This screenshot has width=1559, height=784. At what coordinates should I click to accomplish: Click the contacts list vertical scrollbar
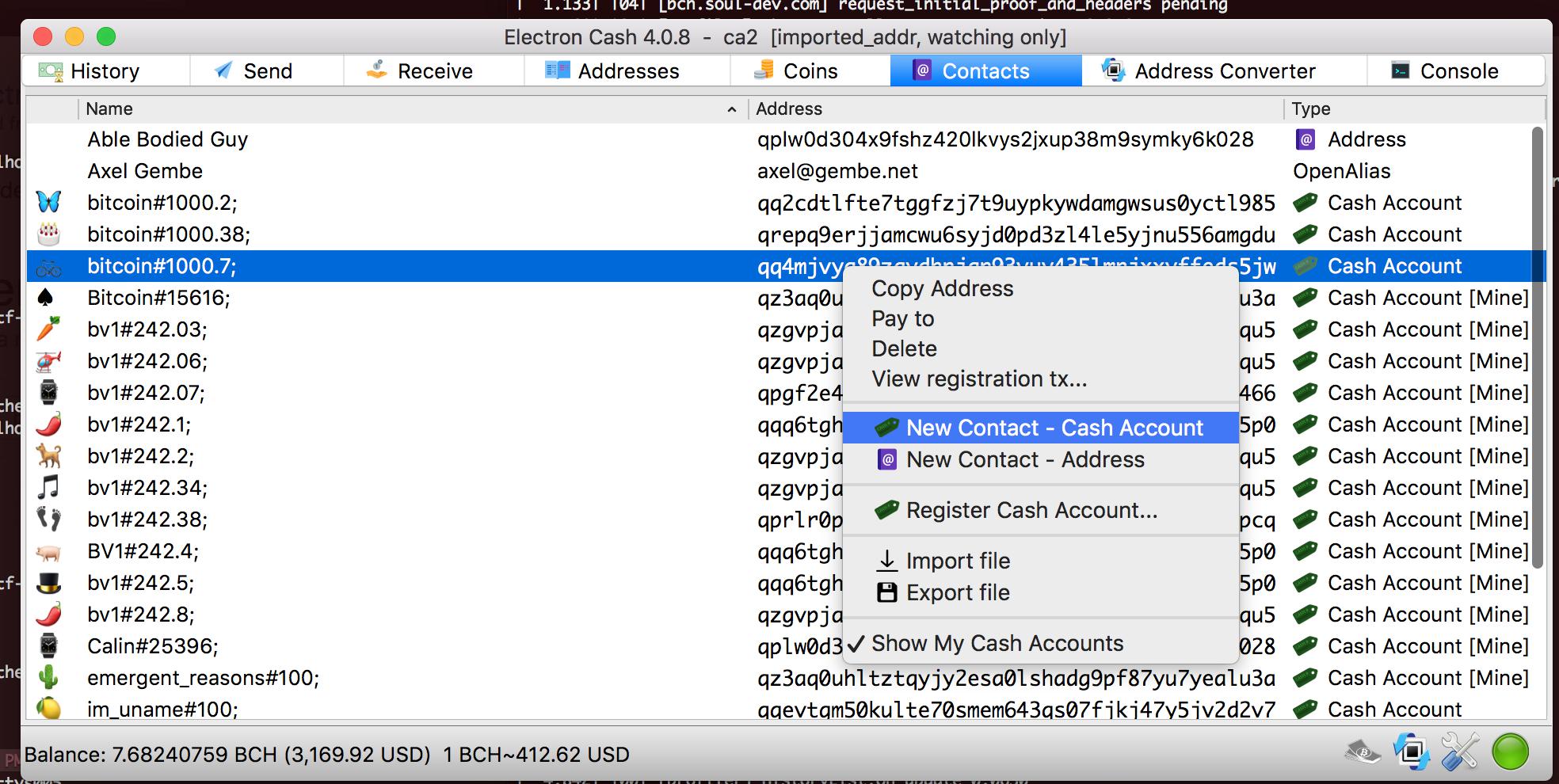1538,347
